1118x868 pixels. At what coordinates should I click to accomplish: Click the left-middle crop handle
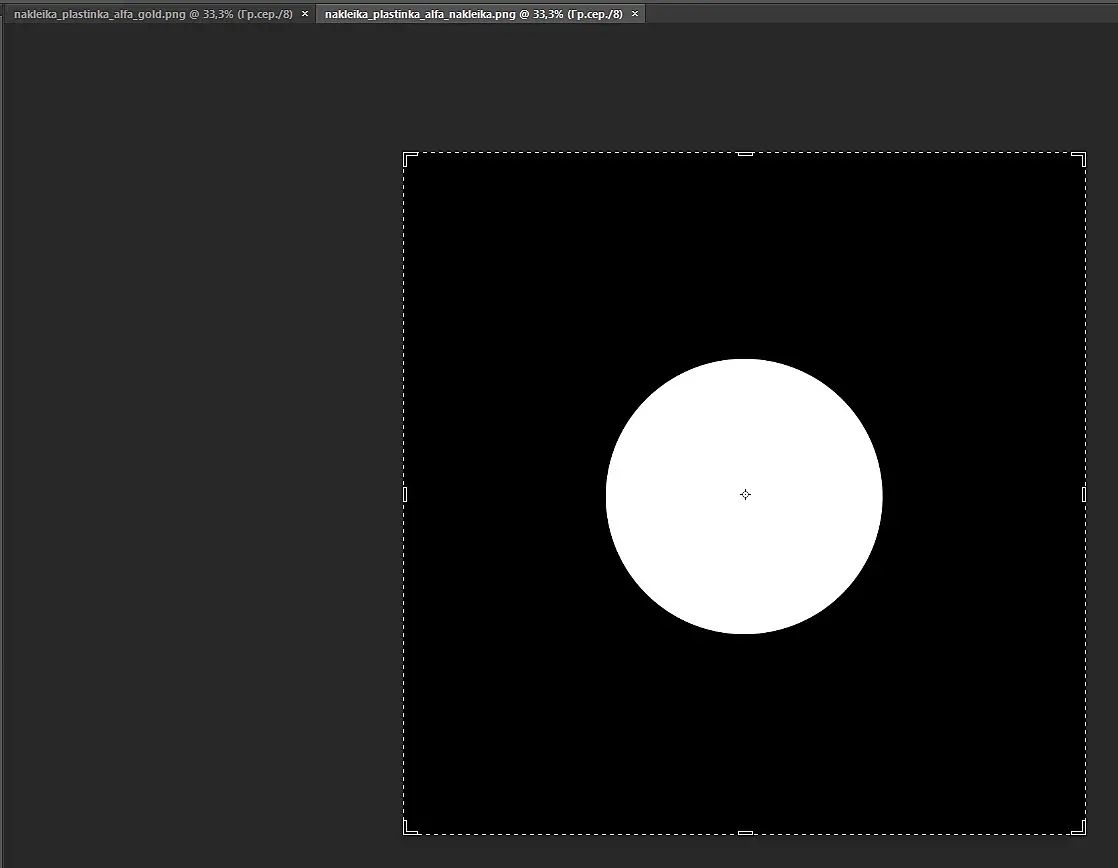click(405, 494)
